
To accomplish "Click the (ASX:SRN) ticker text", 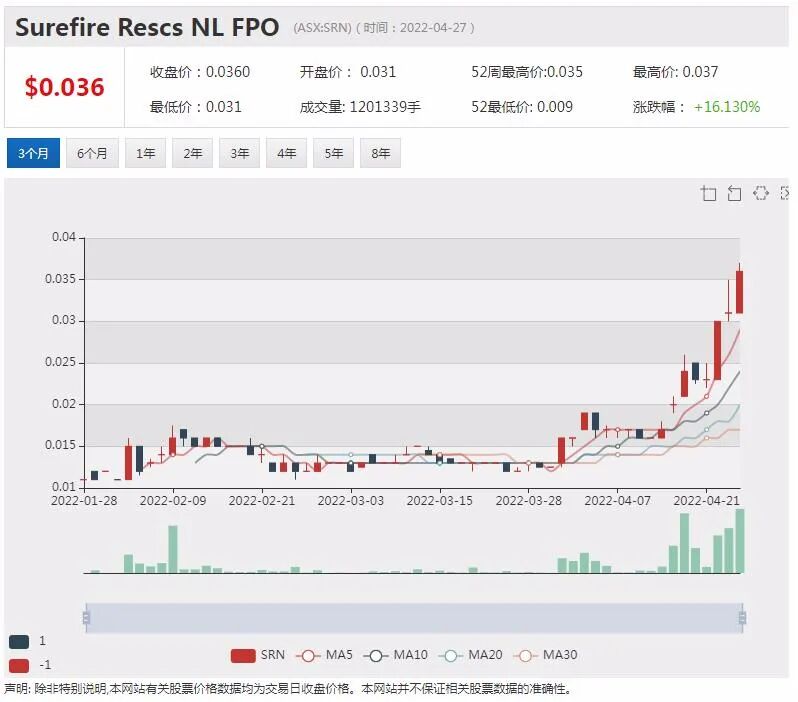I will (x=322, y=27).
